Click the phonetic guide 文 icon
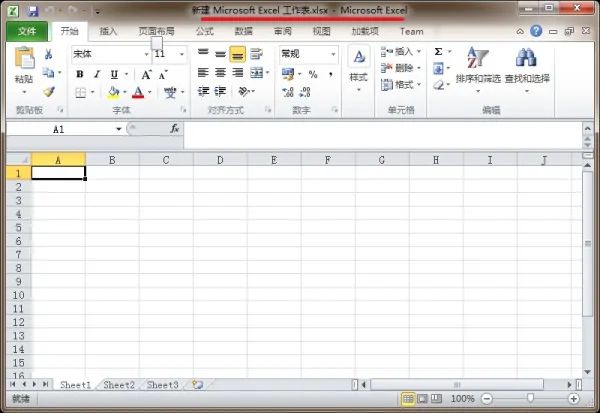This screenshot has width=600, height=413. (170, 92)
